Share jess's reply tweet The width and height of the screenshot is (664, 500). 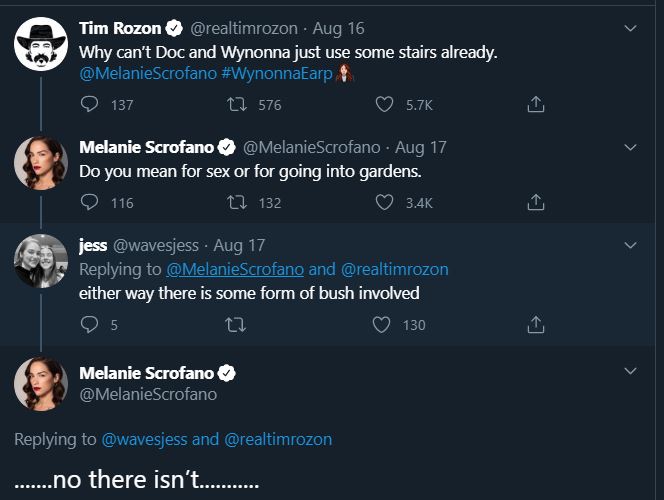tap(536, 324)
